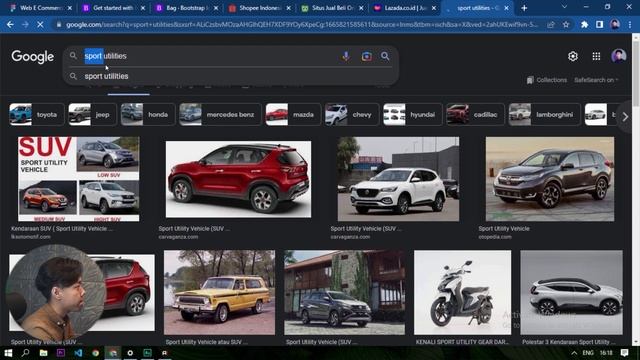The width and height of the screenshot is (640, 360).
Task: Show more filter chips with right arrow
Action: coord(625,117)
